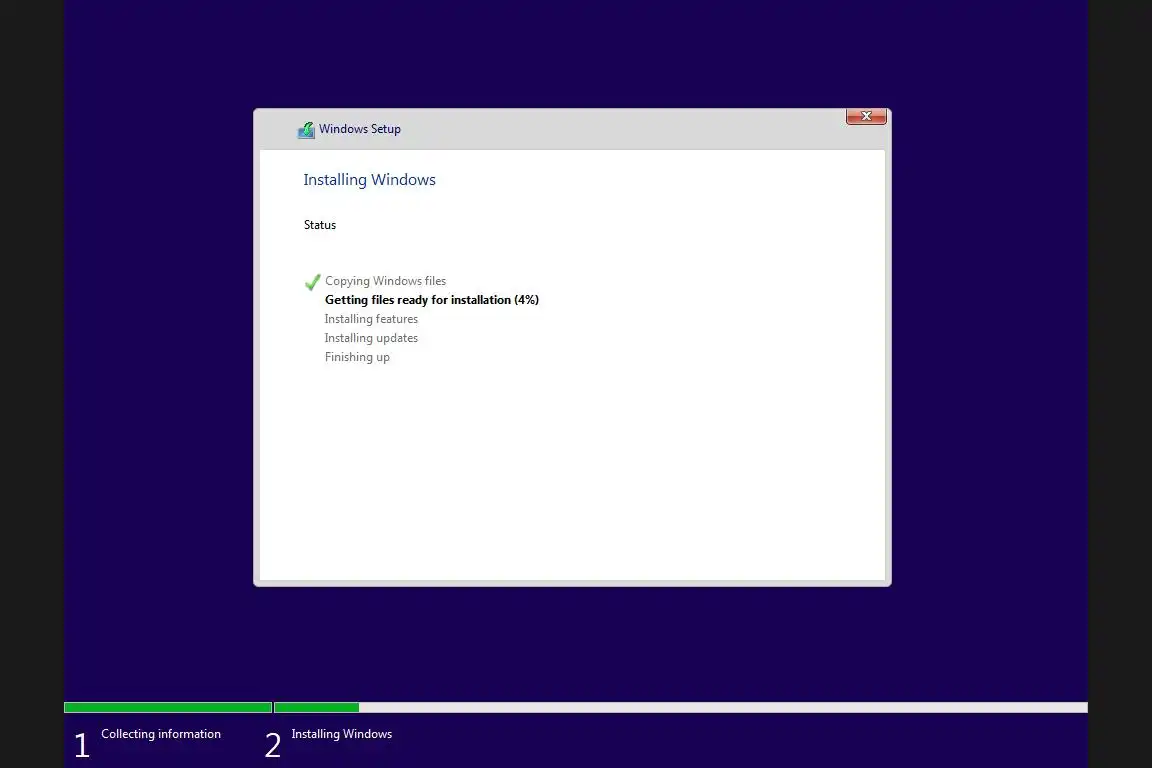Image resolution: width=1152 pixels, height=768 pixels.
Task: Click the 'Finishing up' status line
Action: (x=357, y=357)
